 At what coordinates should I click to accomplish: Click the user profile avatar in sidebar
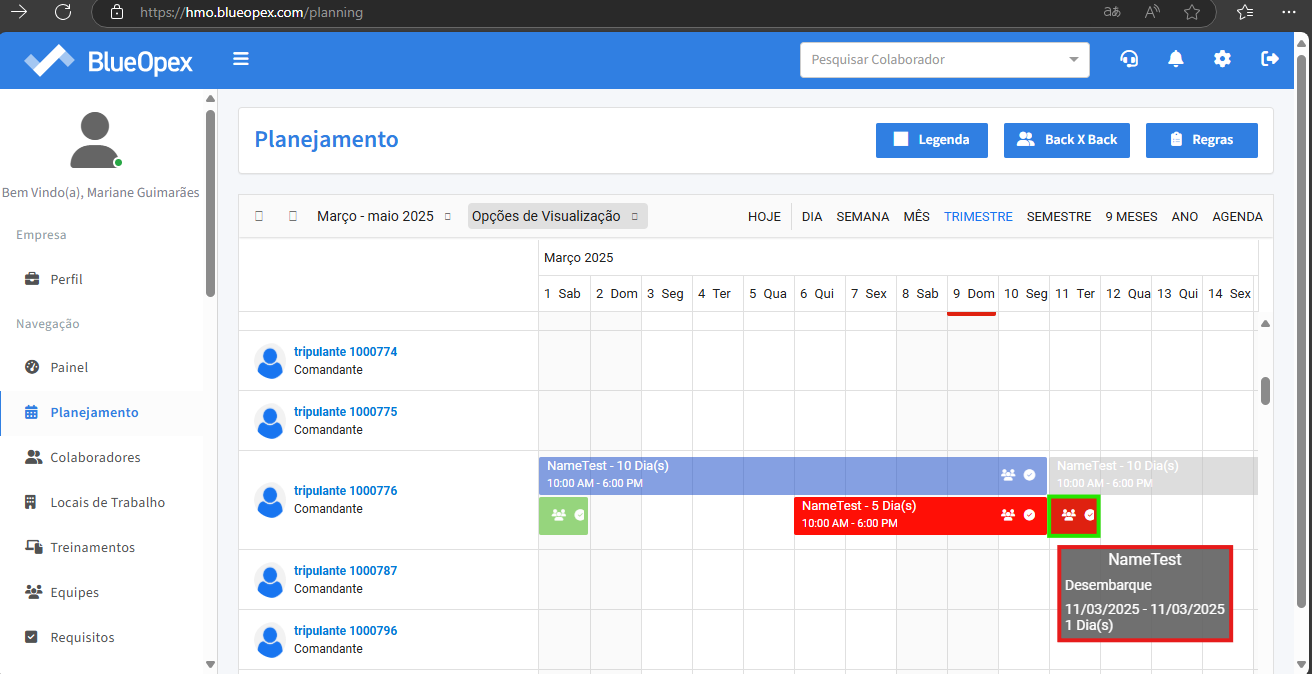point(96,140)
